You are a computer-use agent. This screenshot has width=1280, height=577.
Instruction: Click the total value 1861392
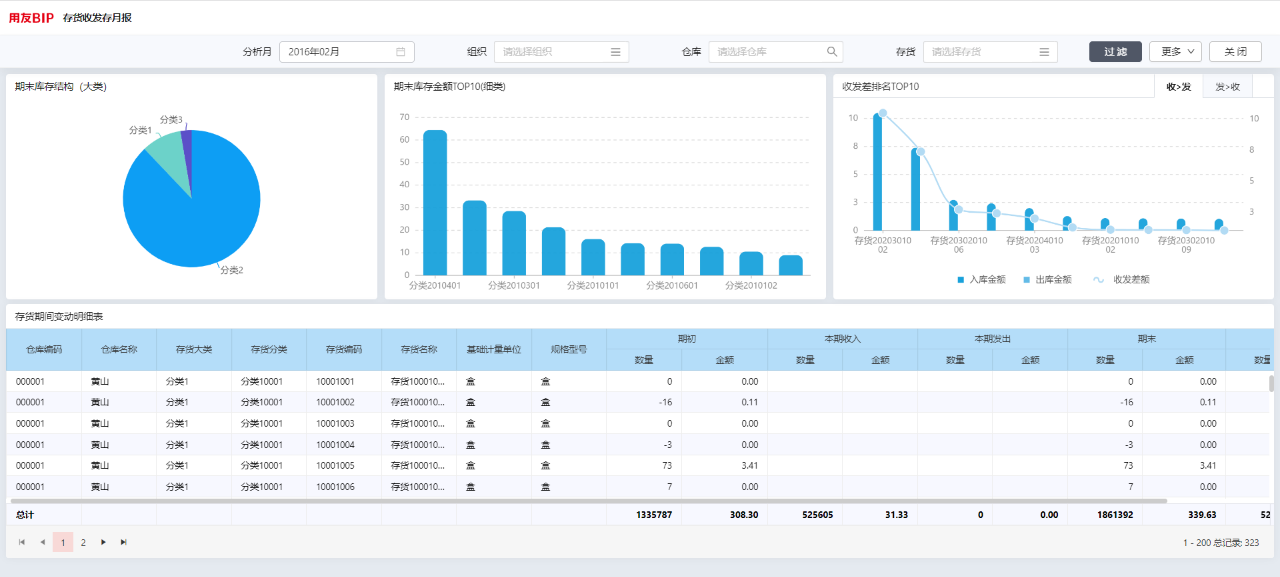[1113, 514]
